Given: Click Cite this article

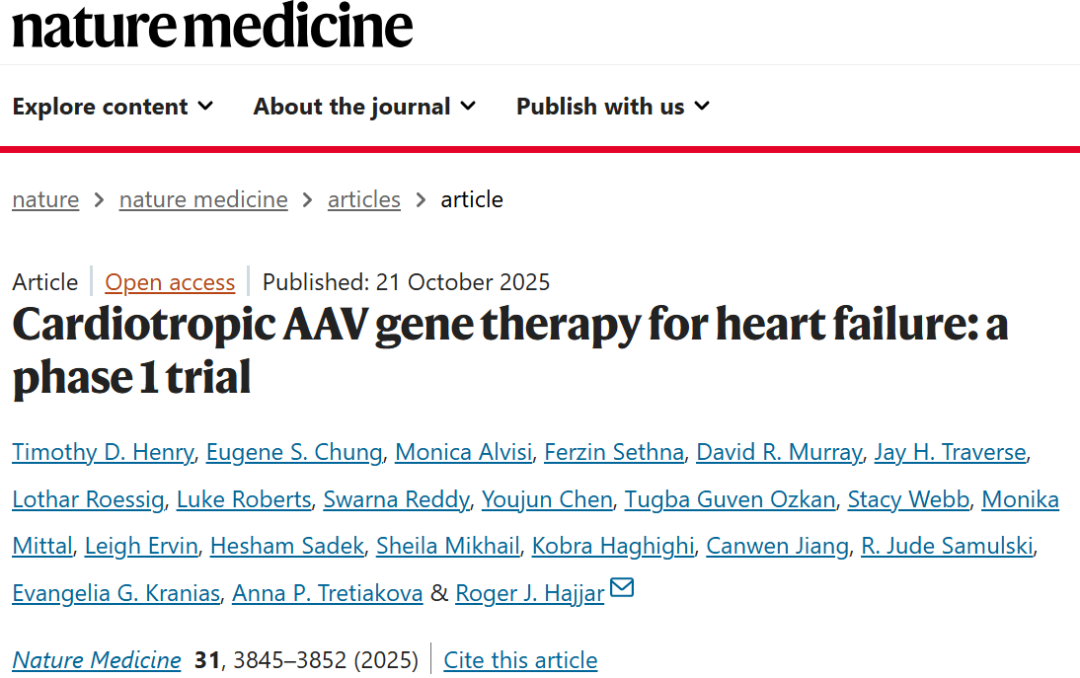Looking at the screenshot, I should click(x=520, y=661).
